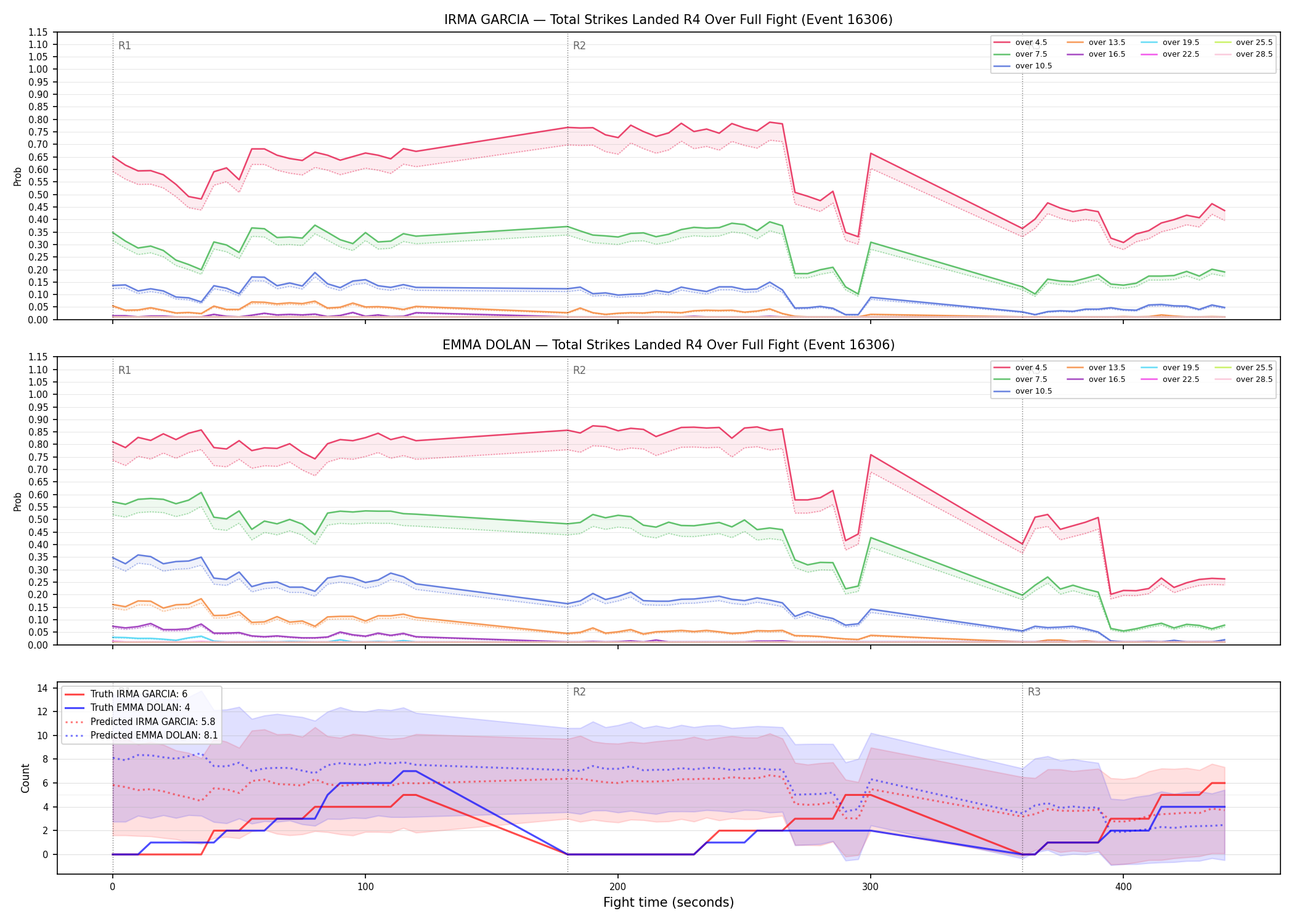Select R2 round marker in Count chart

579,692
